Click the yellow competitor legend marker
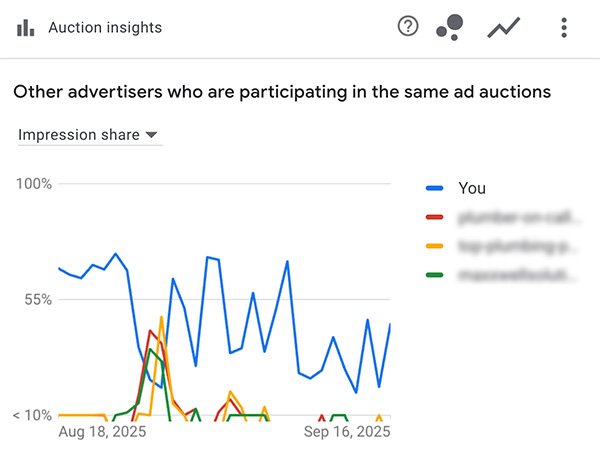The image size is (600, 468). click(434, 245)
